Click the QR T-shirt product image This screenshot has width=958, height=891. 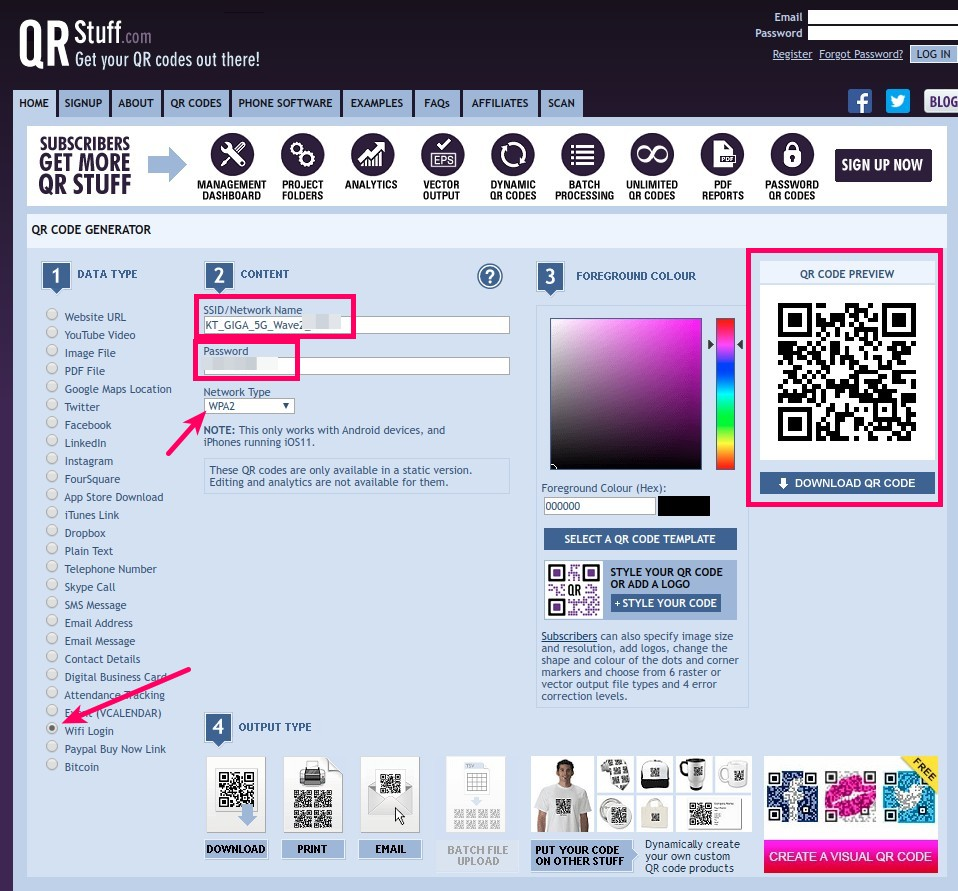point(563,794)
